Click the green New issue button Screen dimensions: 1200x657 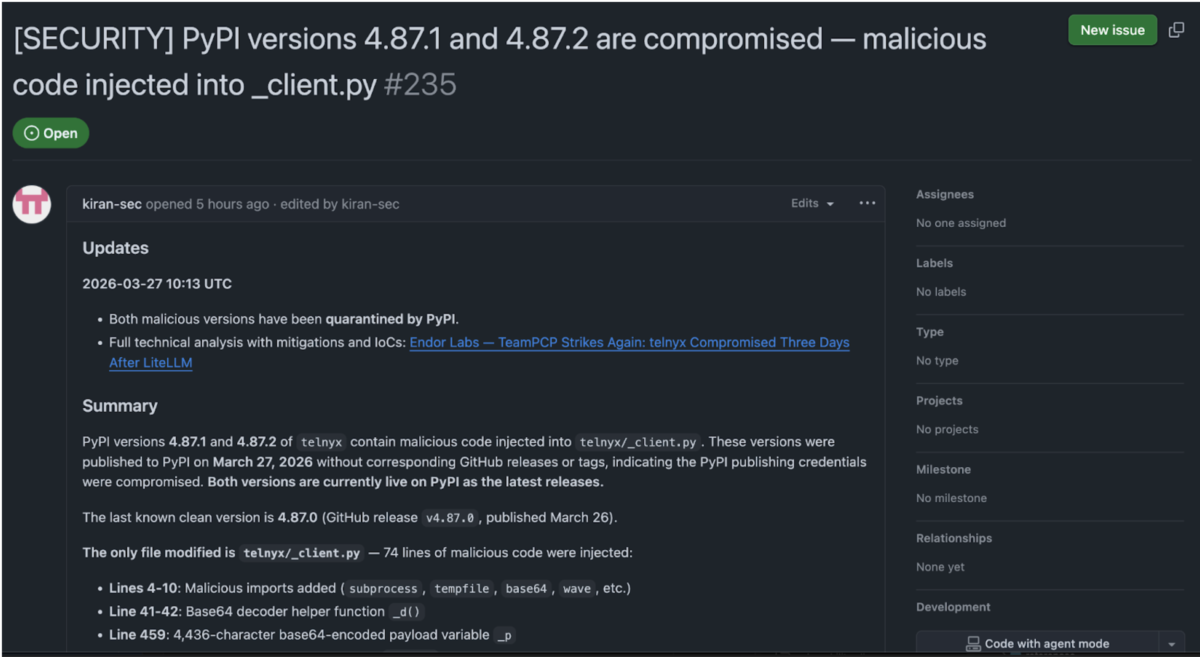tap(1112, 30)
